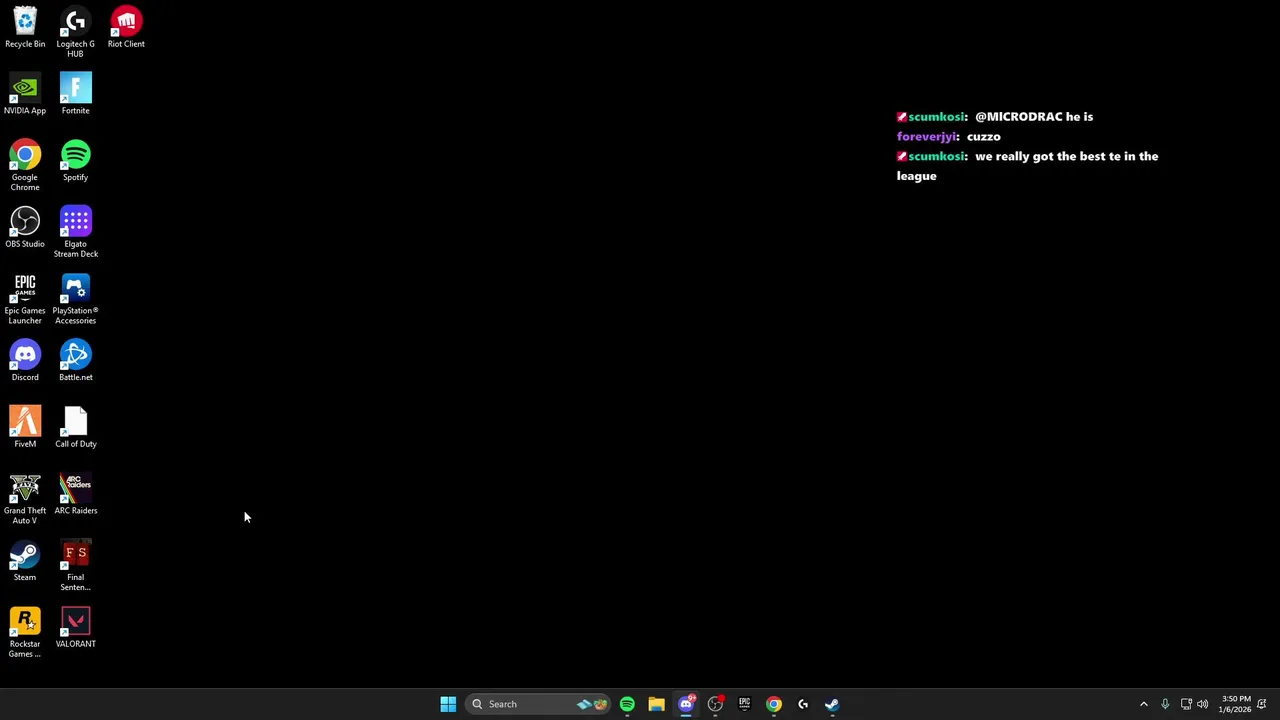Open Steam from the taskbar
Viewport: 1280px width, 720px height.
(x=831, y=704)
